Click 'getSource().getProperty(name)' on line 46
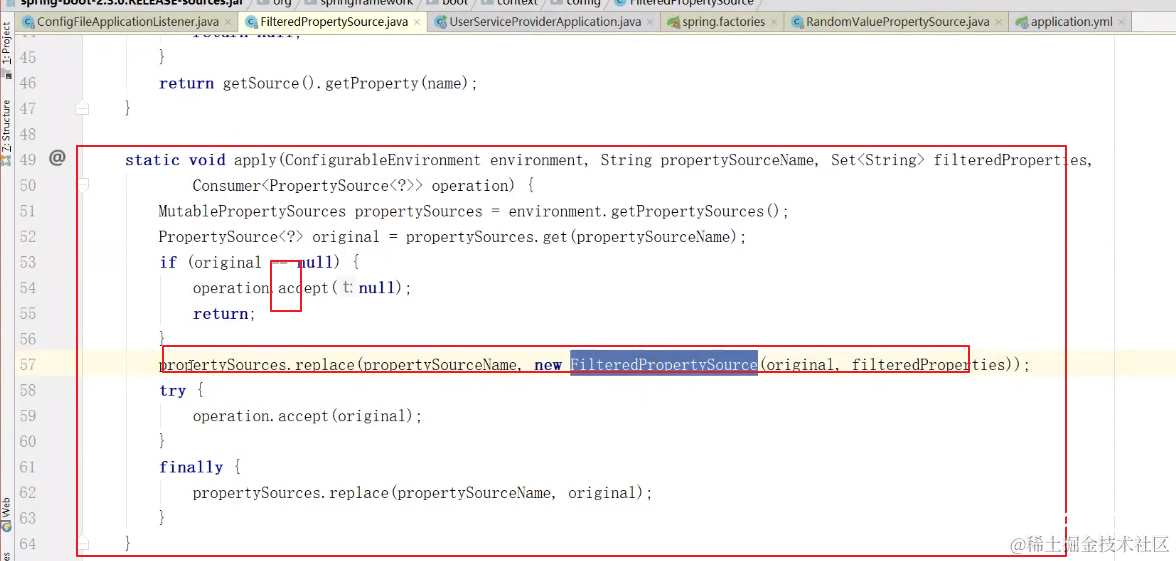The height and width of the screenshot is (561, 1176). click(x=346, y=83)
